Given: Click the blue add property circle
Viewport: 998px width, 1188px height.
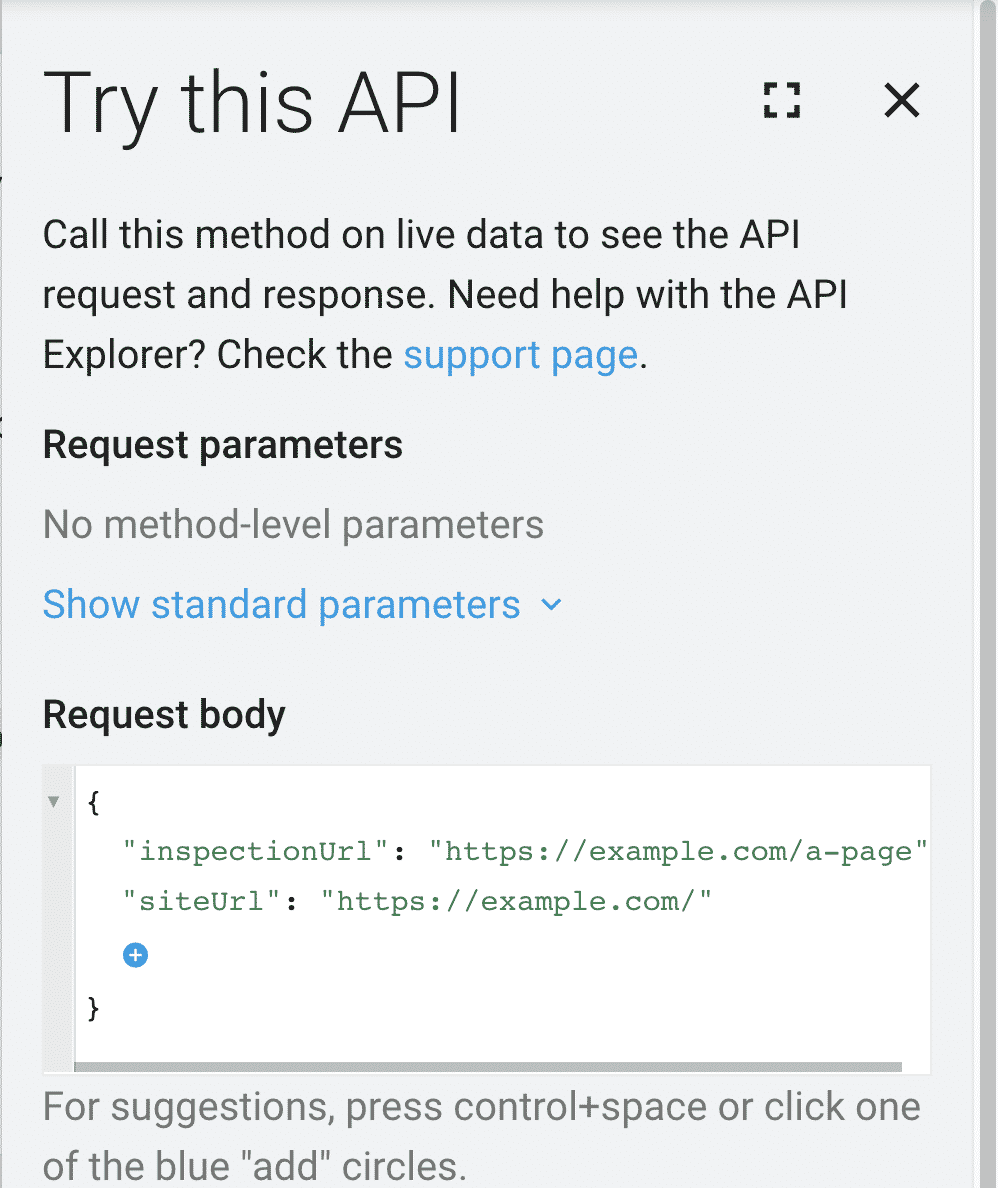Looking at the screenshot, I should point(136,955).
